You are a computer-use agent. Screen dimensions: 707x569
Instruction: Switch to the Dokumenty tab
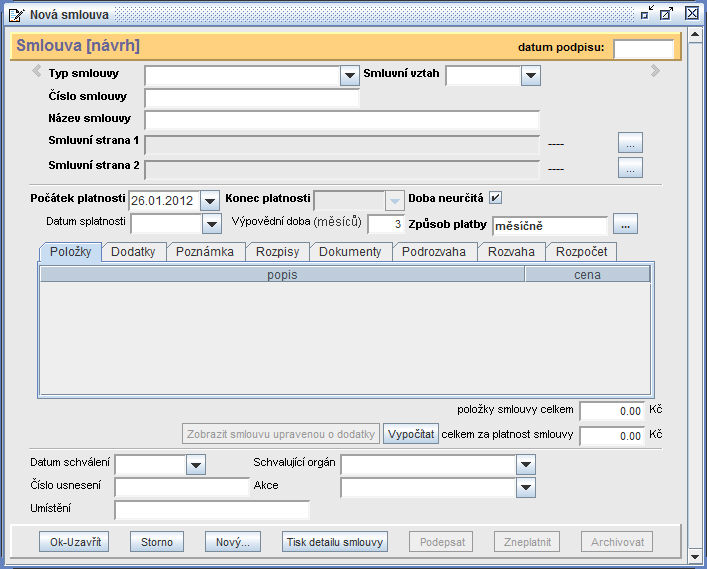pos(350,252)
